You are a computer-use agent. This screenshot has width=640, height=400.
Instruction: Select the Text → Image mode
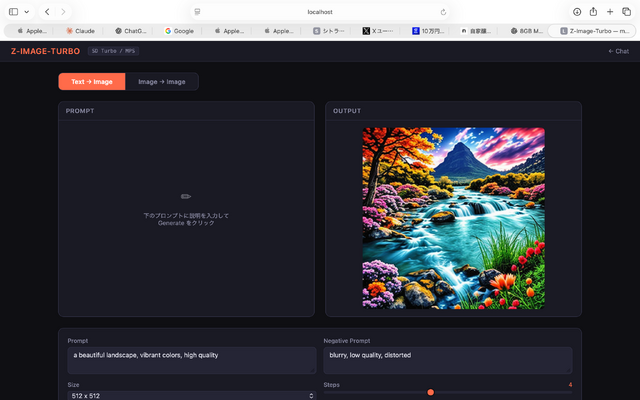point(92,82)
